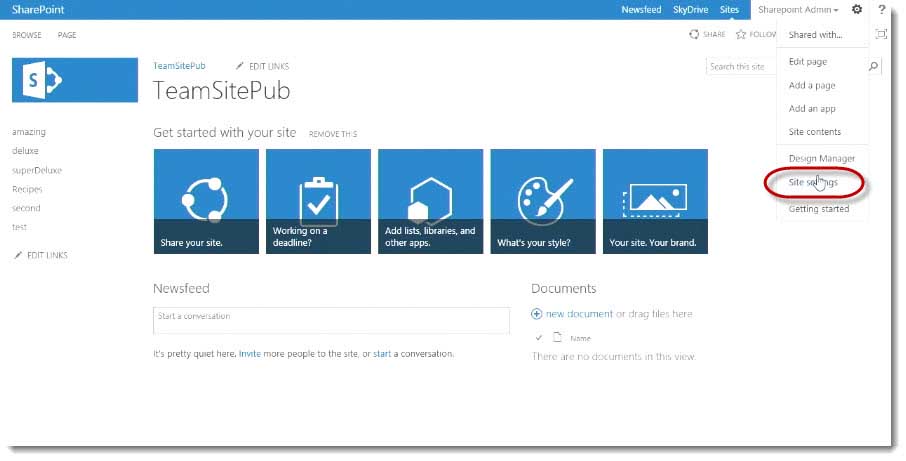Choose Site settings from the gear menu

[813, 184]
